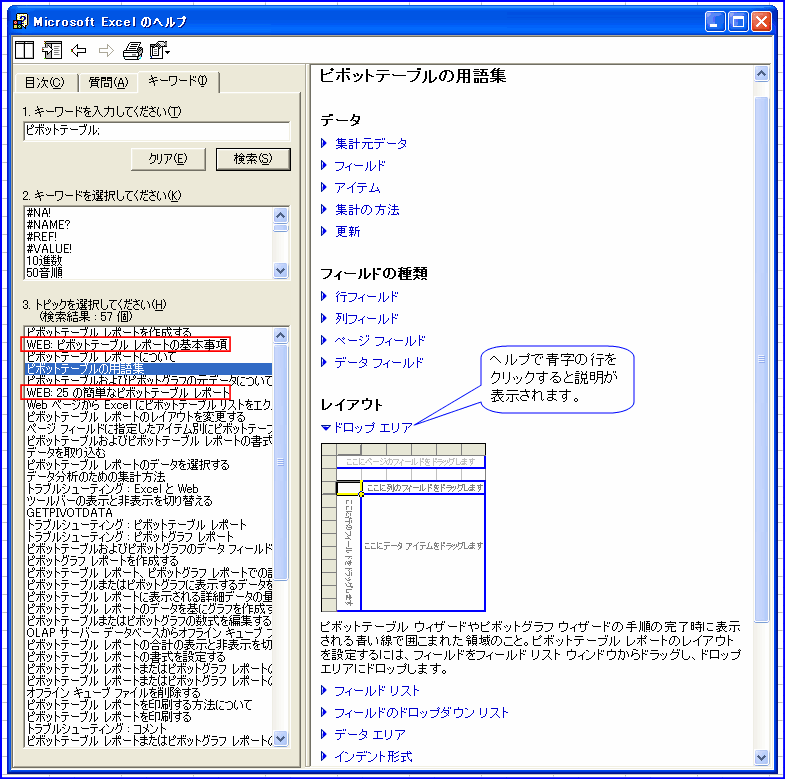This screenshot has width=785, height=779.
Task: Click the クリア button
Action: tap(168, 159)
